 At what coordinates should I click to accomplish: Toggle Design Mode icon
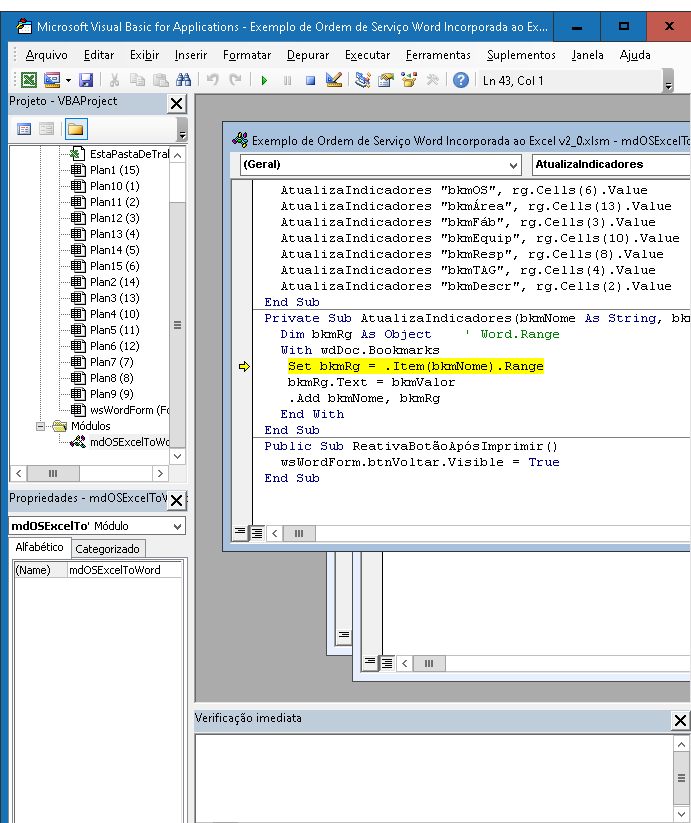coord(334,80)
